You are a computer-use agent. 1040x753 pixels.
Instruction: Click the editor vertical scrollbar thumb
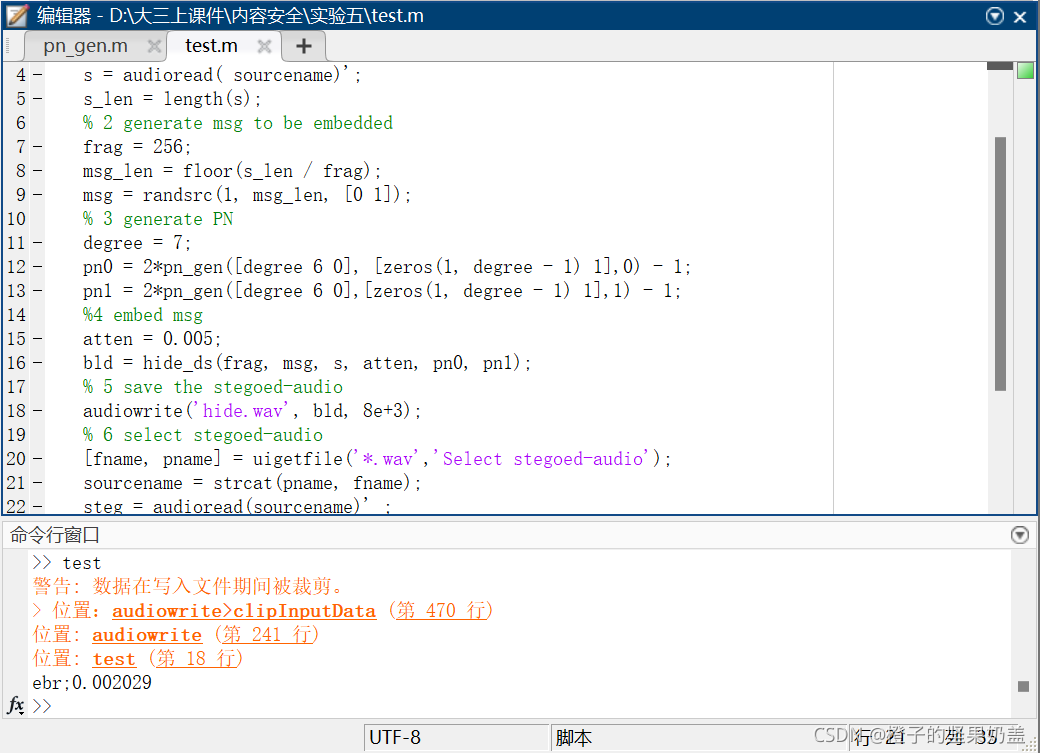(x=1000, y=263)
